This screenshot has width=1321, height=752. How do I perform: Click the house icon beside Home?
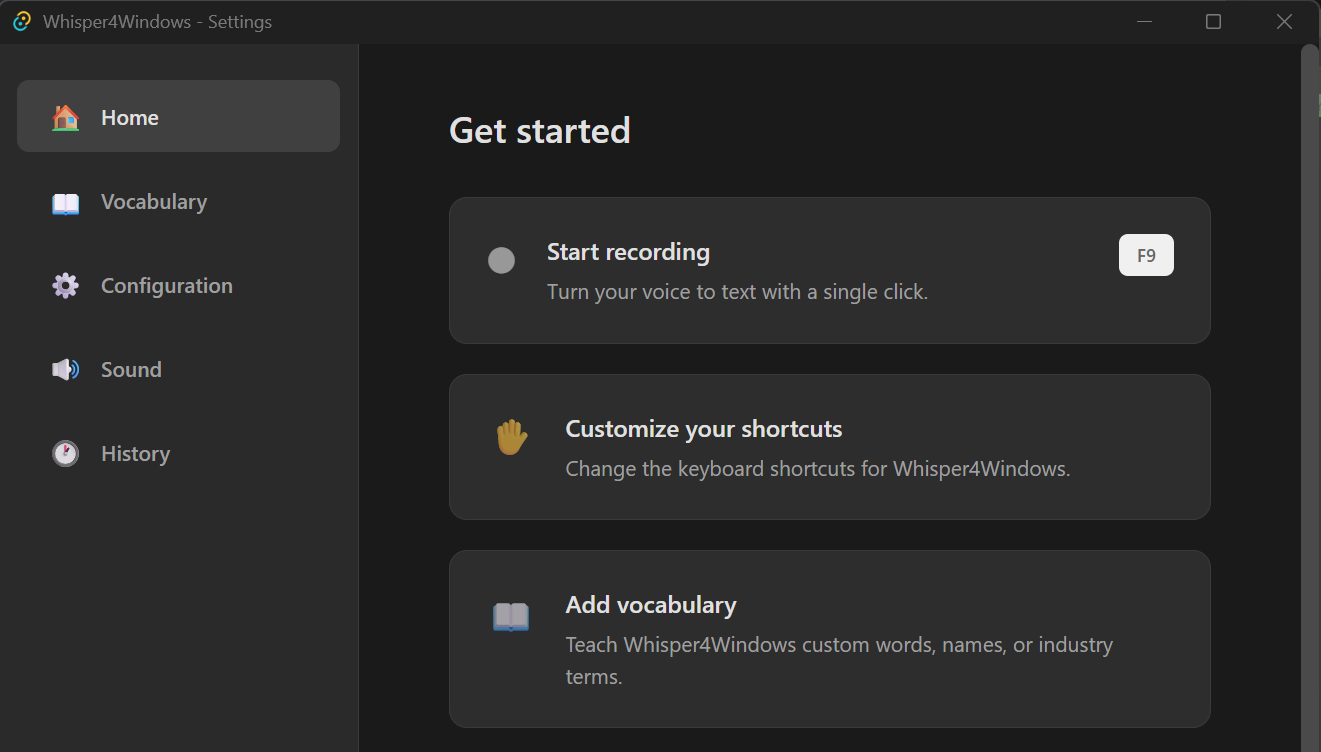tap(65, 118)
